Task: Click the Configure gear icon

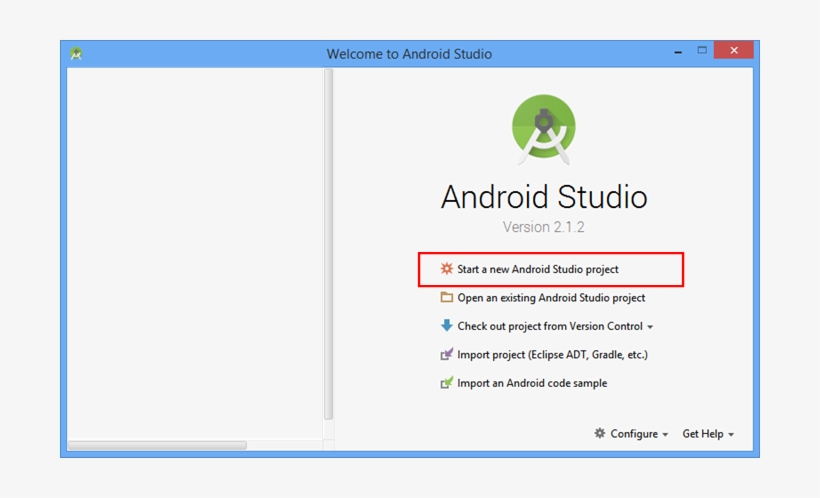Action: pos(600,433)
